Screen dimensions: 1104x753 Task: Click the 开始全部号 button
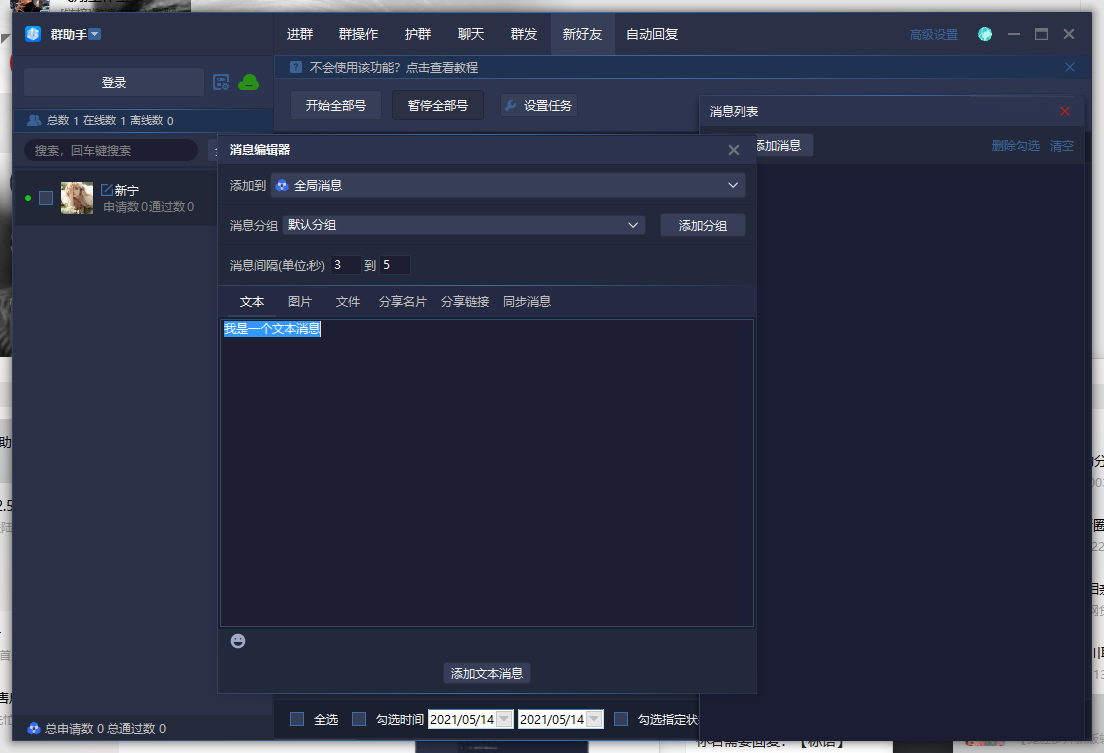pos(336,105)
